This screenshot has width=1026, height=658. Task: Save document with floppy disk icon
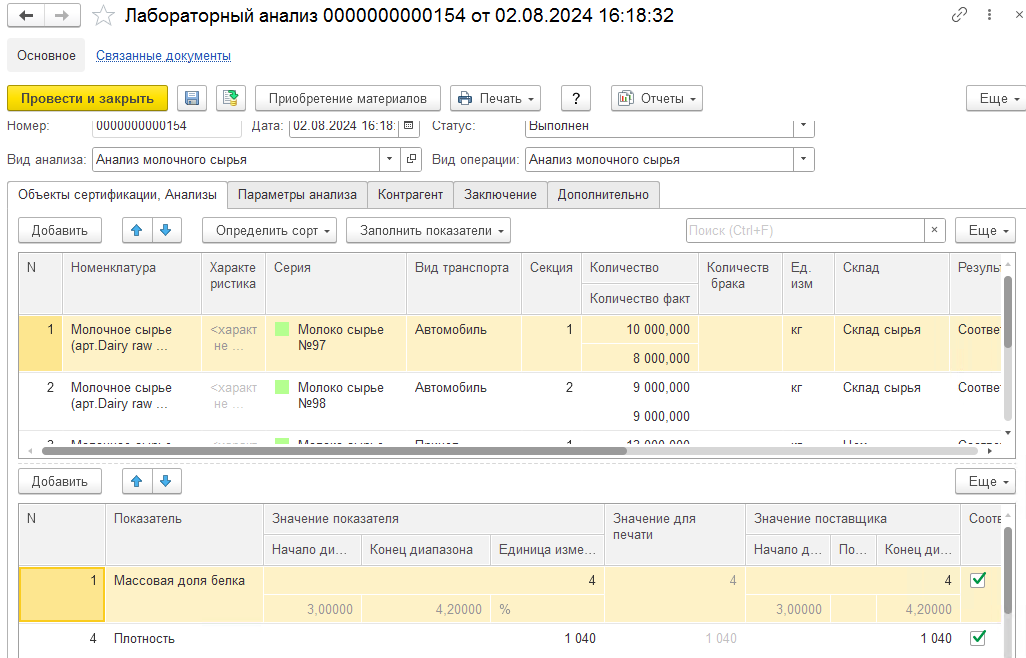pos(192,99)
